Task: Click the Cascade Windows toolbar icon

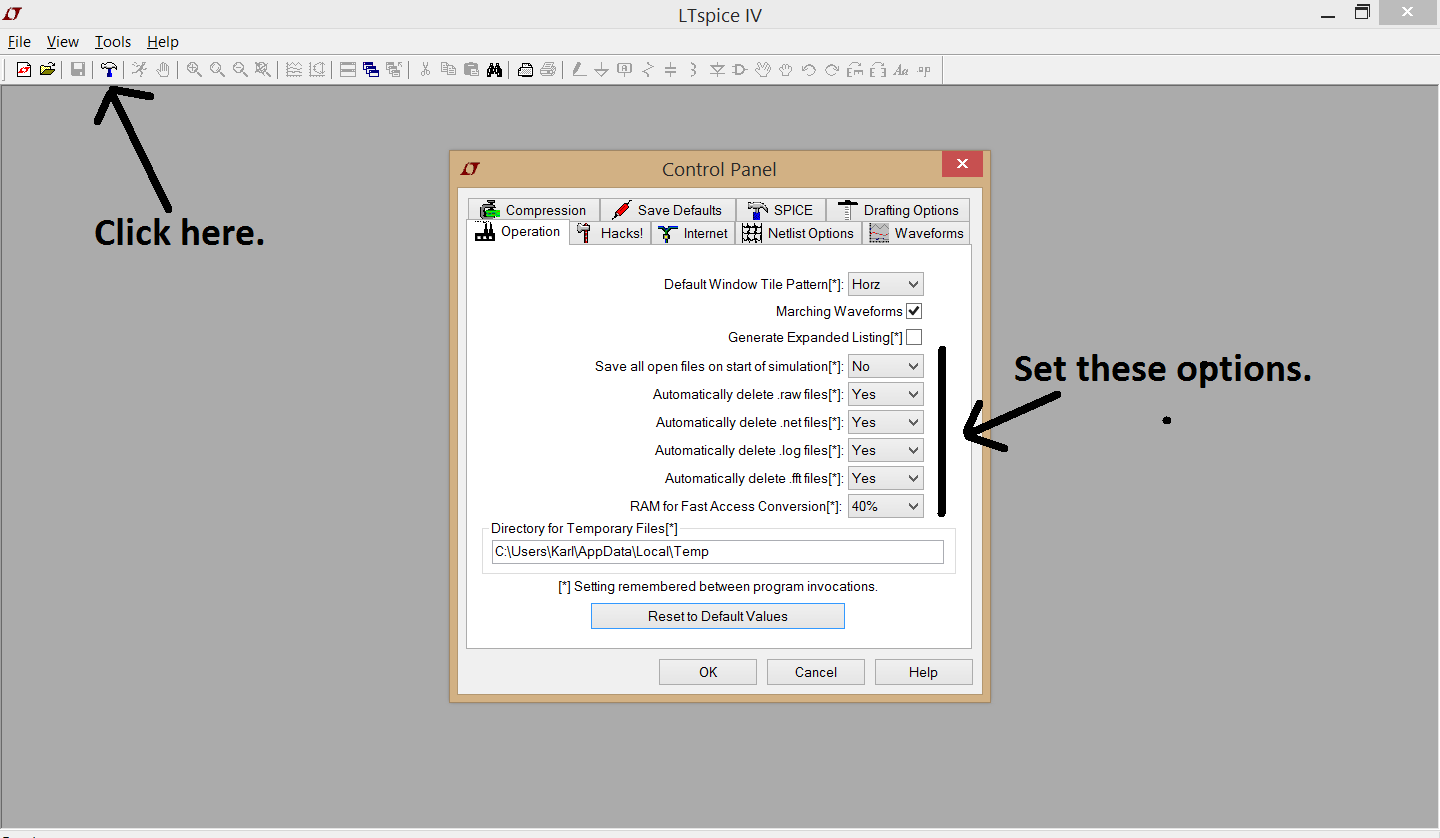Action: pos(371,69)
